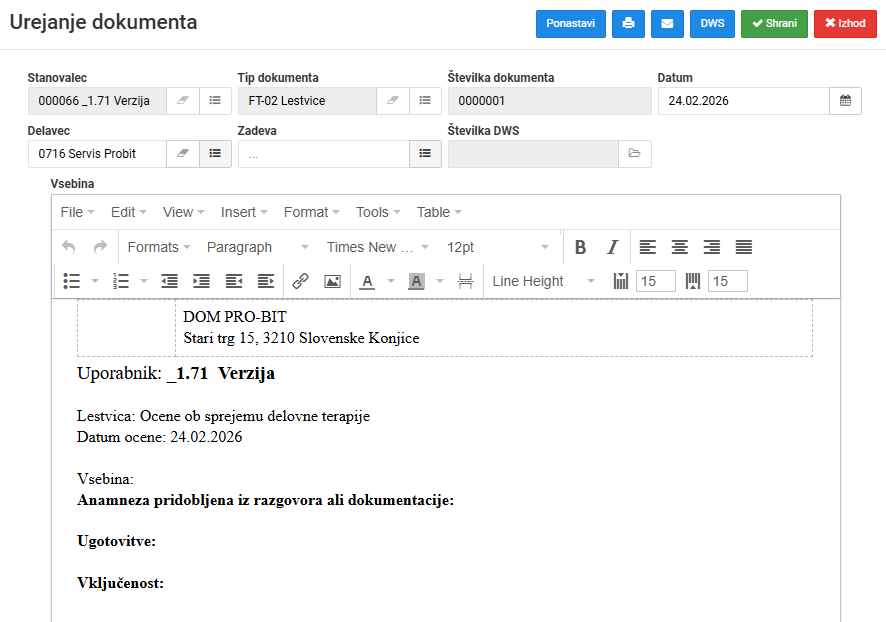Viewport: 886px width, 622px height.
Task: Insert or edit a link
Action: pos(301,281)
